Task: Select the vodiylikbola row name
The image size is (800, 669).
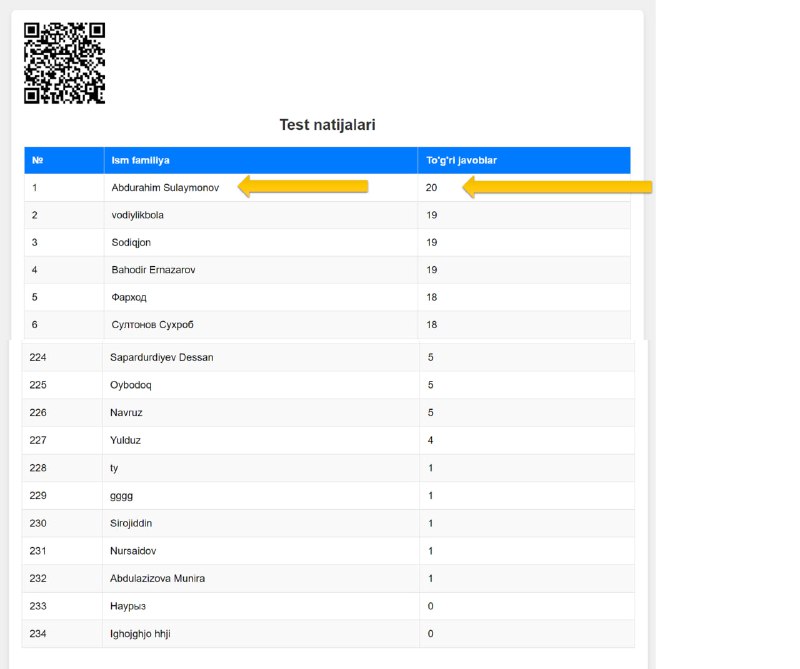Action: (138, 215)
